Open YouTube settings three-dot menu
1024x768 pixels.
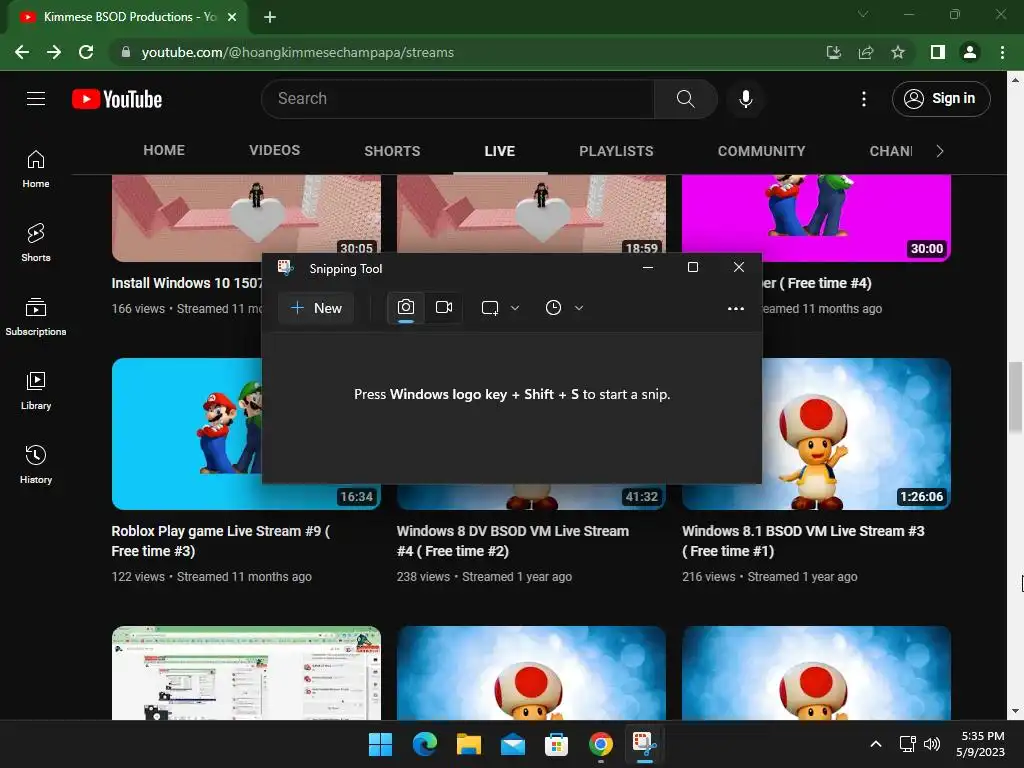(863, 99)
